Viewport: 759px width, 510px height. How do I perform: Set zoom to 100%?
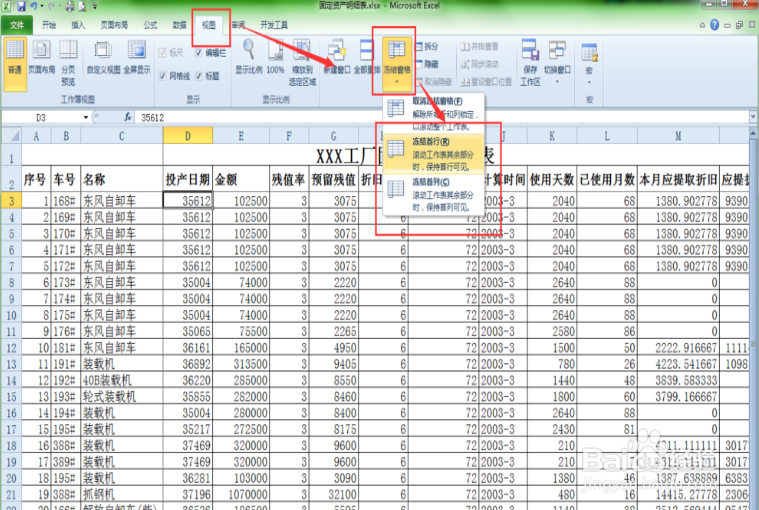click(x=275, y=58)
